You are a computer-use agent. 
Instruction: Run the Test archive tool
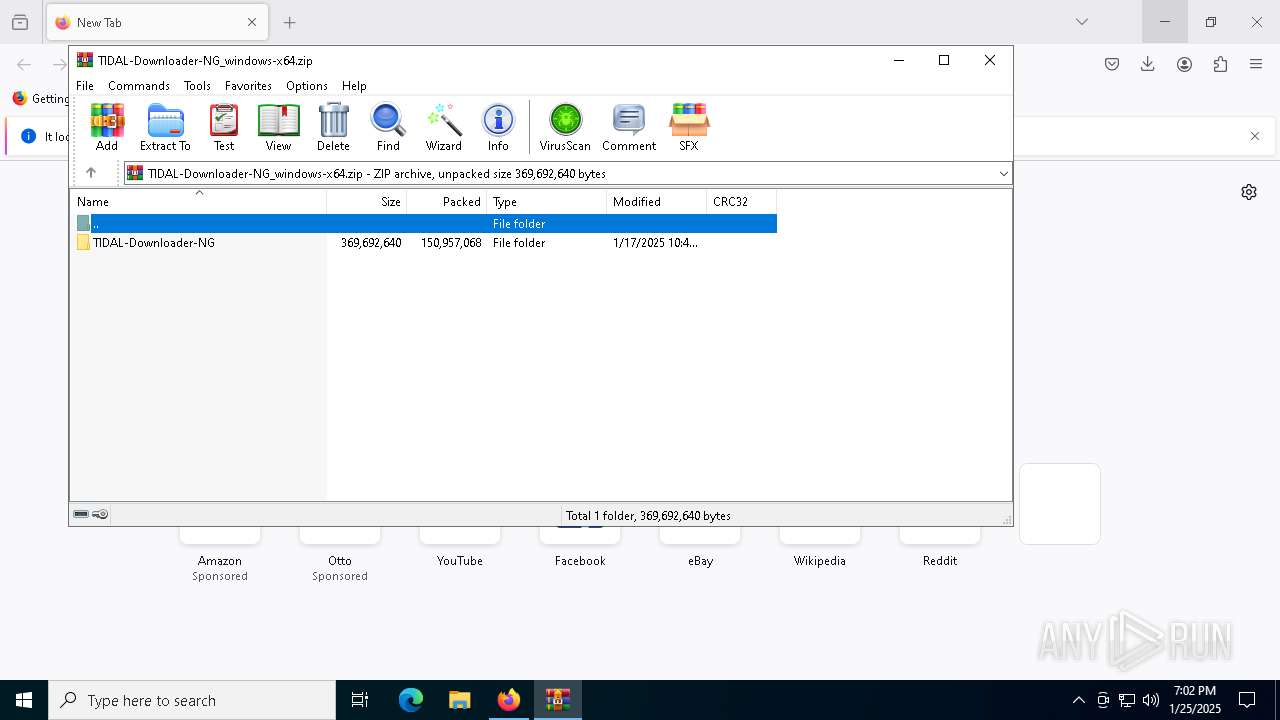224,127
